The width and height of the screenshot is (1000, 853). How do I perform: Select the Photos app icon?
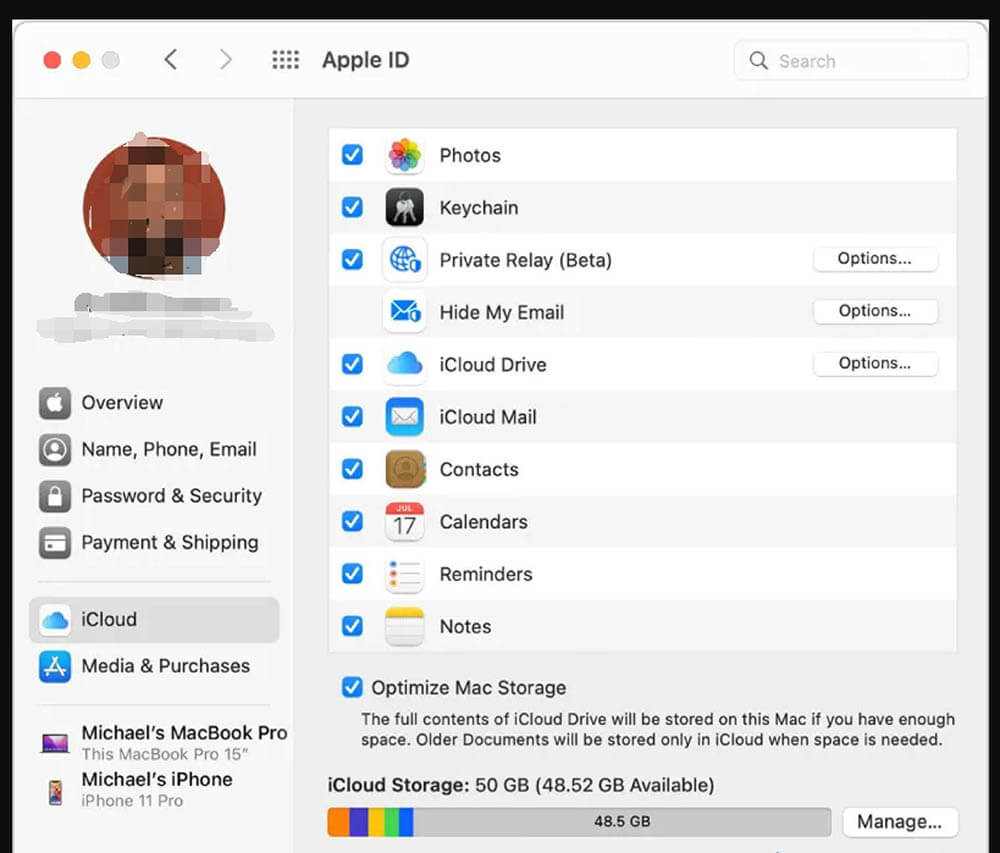pyautogui.click(x=404, y=155)
